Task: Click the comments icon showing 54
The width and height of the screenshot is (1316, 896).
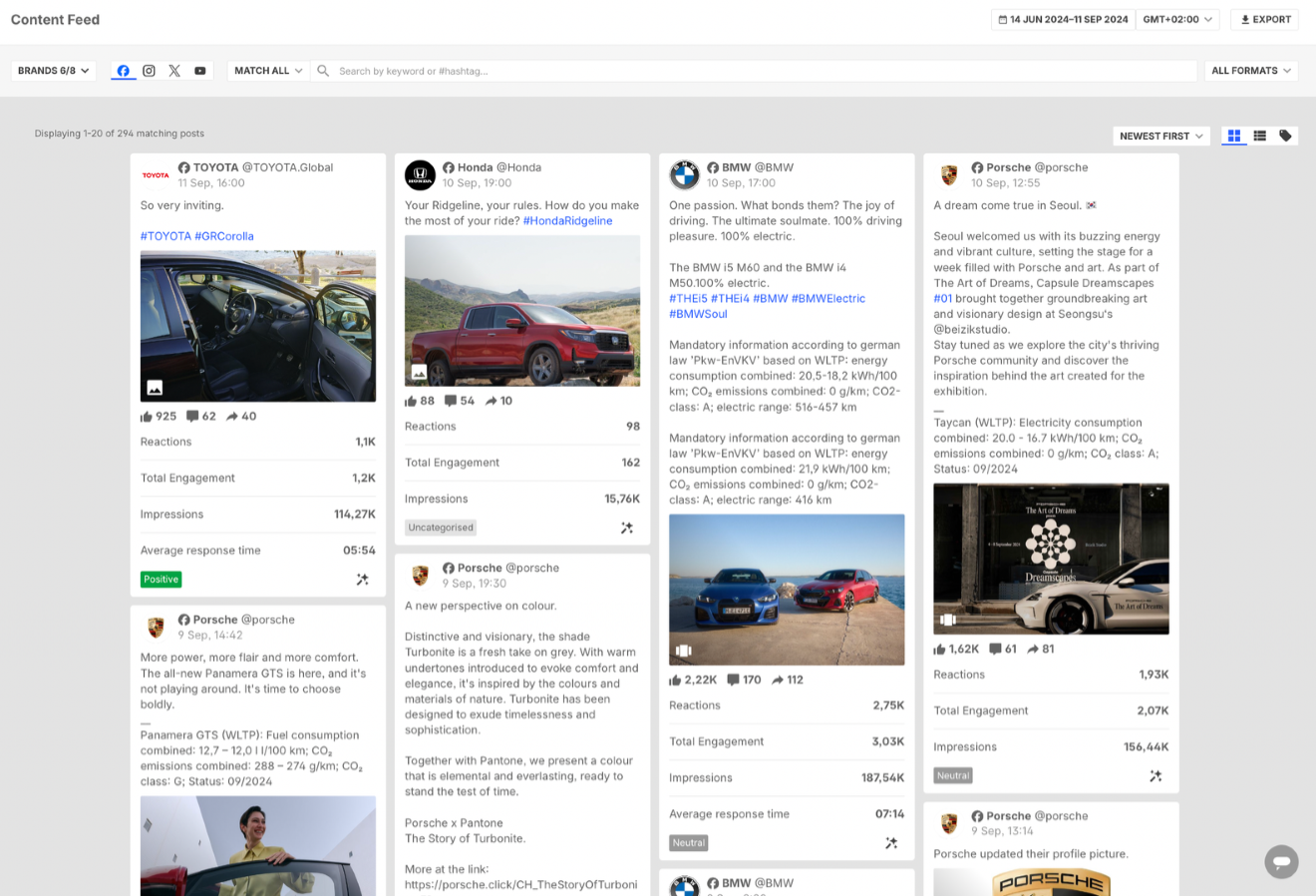Action: coord(450,401)
